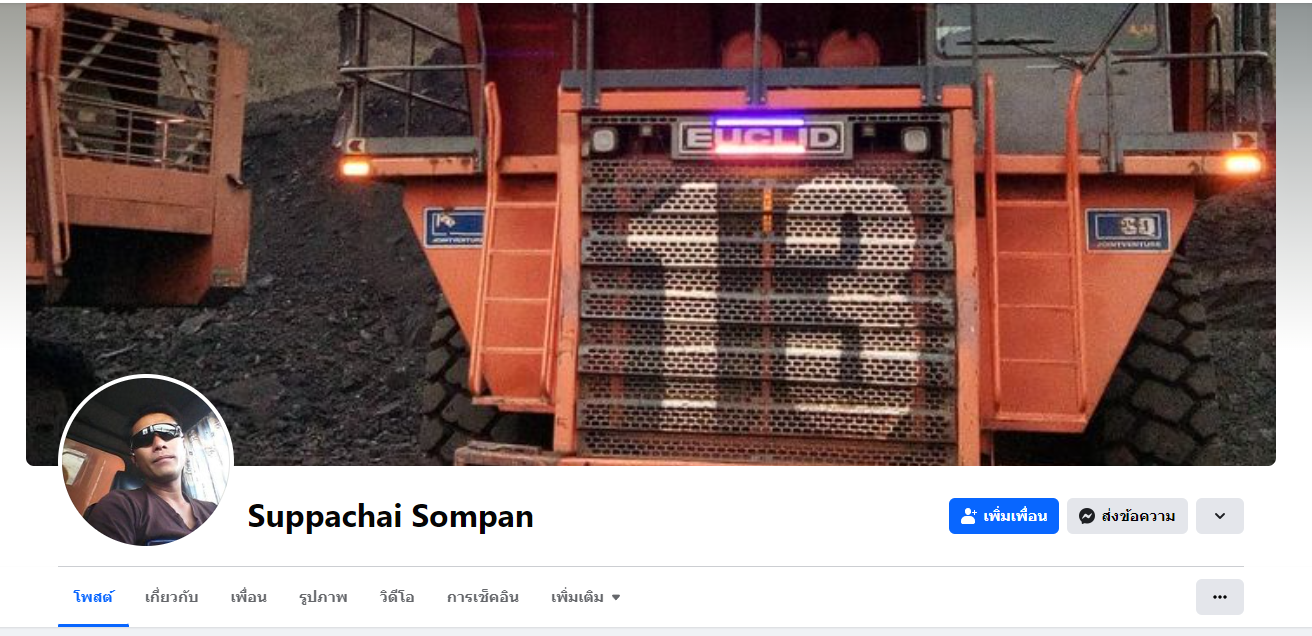Open the circular profile picture
Viewport: 1312px width, 636px height.
[x=146, y=462]
